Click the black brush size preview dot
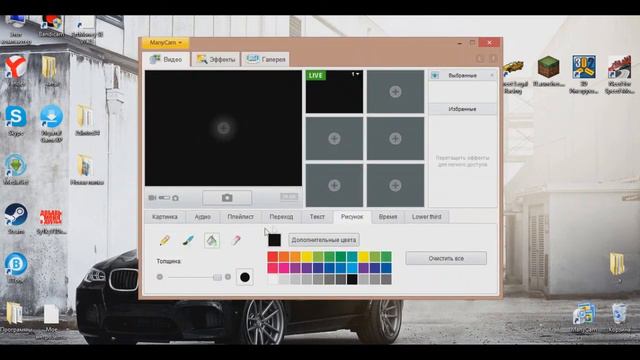The width and height of the screenshot is (640, 360). click(244, 277)
